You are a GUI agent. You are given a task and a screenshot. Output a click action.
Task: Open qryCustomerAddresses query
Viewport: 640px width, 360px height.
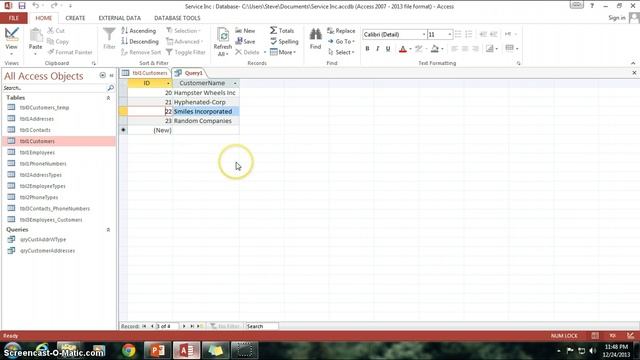[x=47, y=251]
